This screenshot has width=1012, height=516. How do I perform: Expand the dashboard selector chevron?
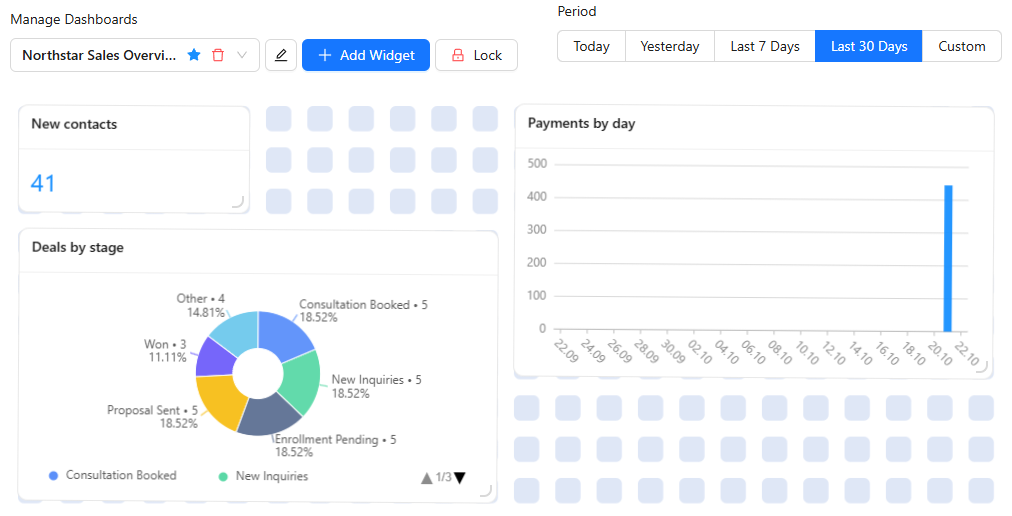pos(242,55)
